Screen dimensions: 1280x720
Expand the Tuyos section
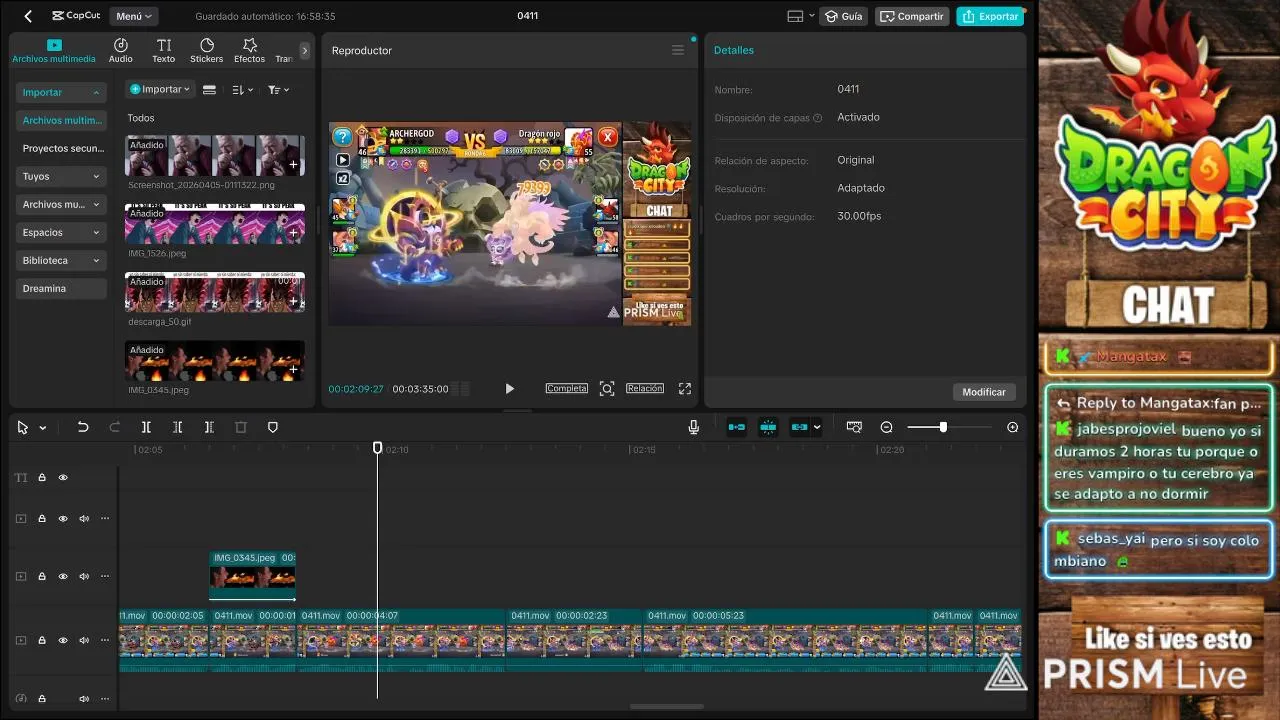point(61,176)
